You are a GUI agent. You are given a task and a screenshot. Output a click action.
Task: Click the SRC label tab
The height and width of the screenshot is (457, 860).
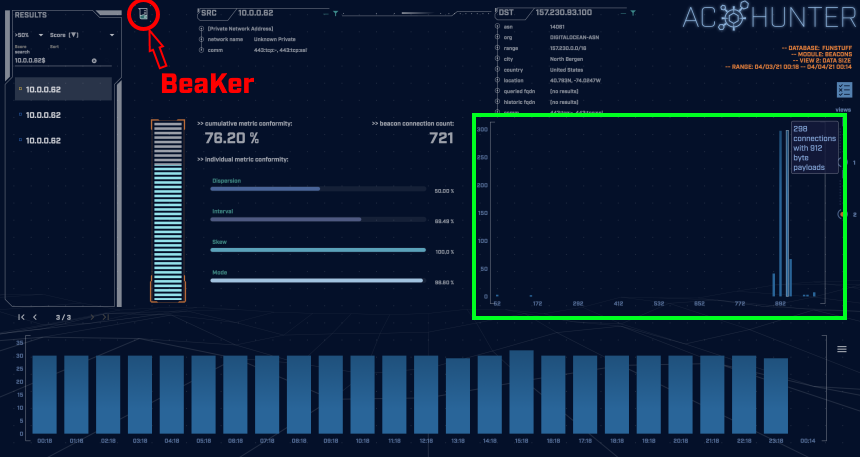[209, 13]
